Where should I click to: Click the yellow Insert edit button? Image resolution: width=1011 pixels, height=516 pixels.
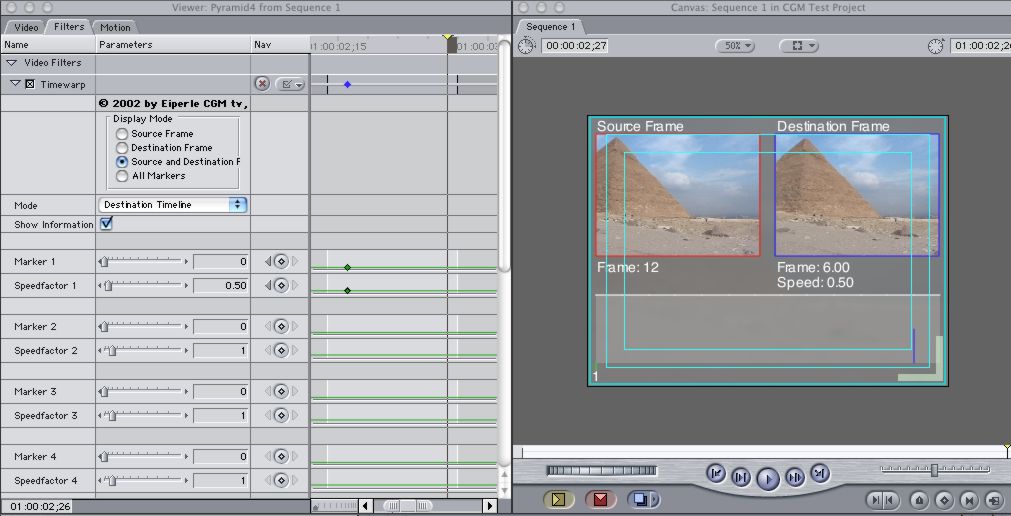[x=557, y=499]
